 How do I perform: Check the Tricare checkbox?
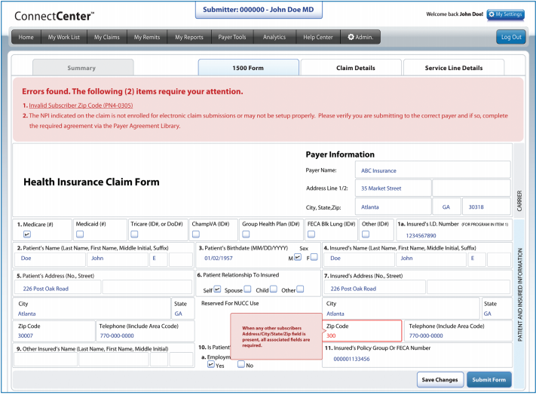(134, 234)
